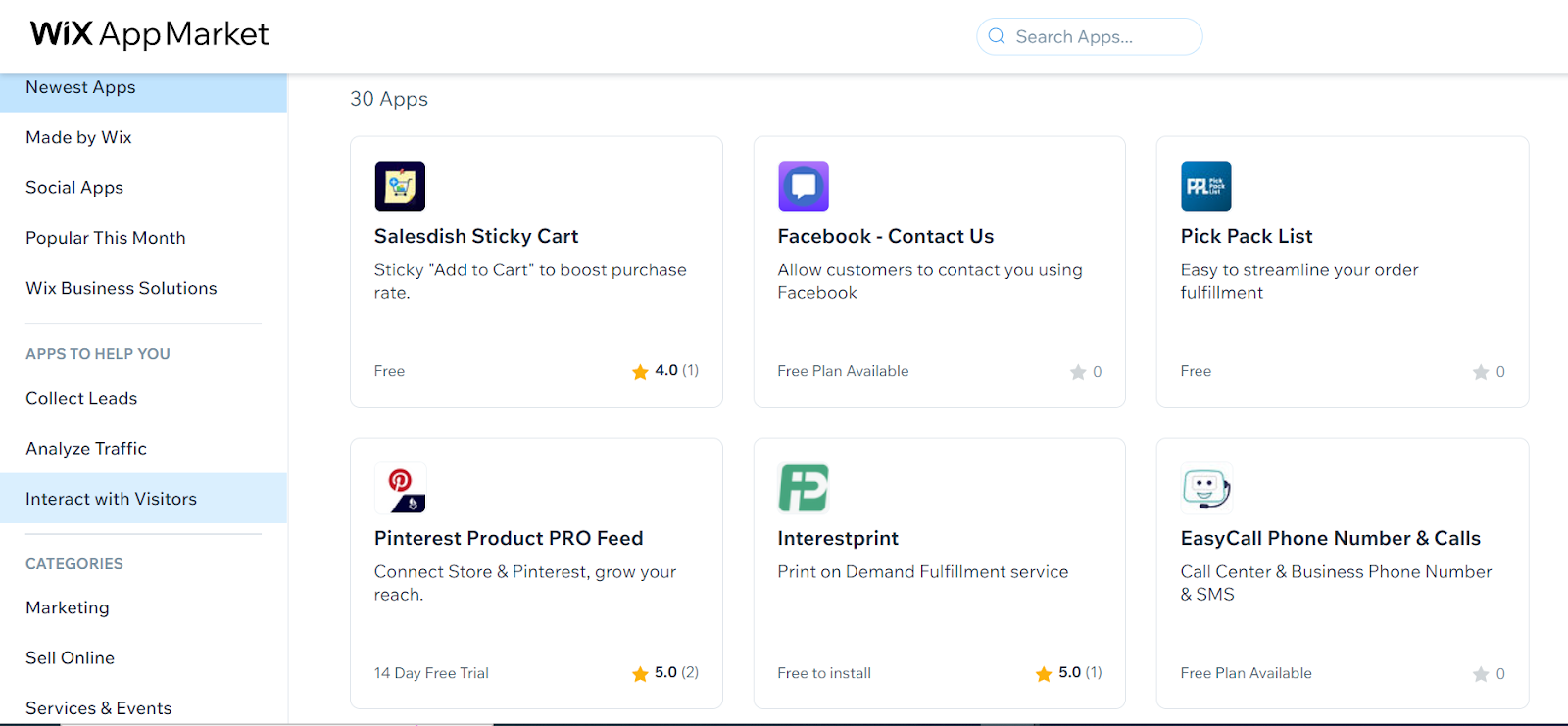Go to Social Apps
The width and height of the screenshot is (1568, 726).
coord(74,187)
